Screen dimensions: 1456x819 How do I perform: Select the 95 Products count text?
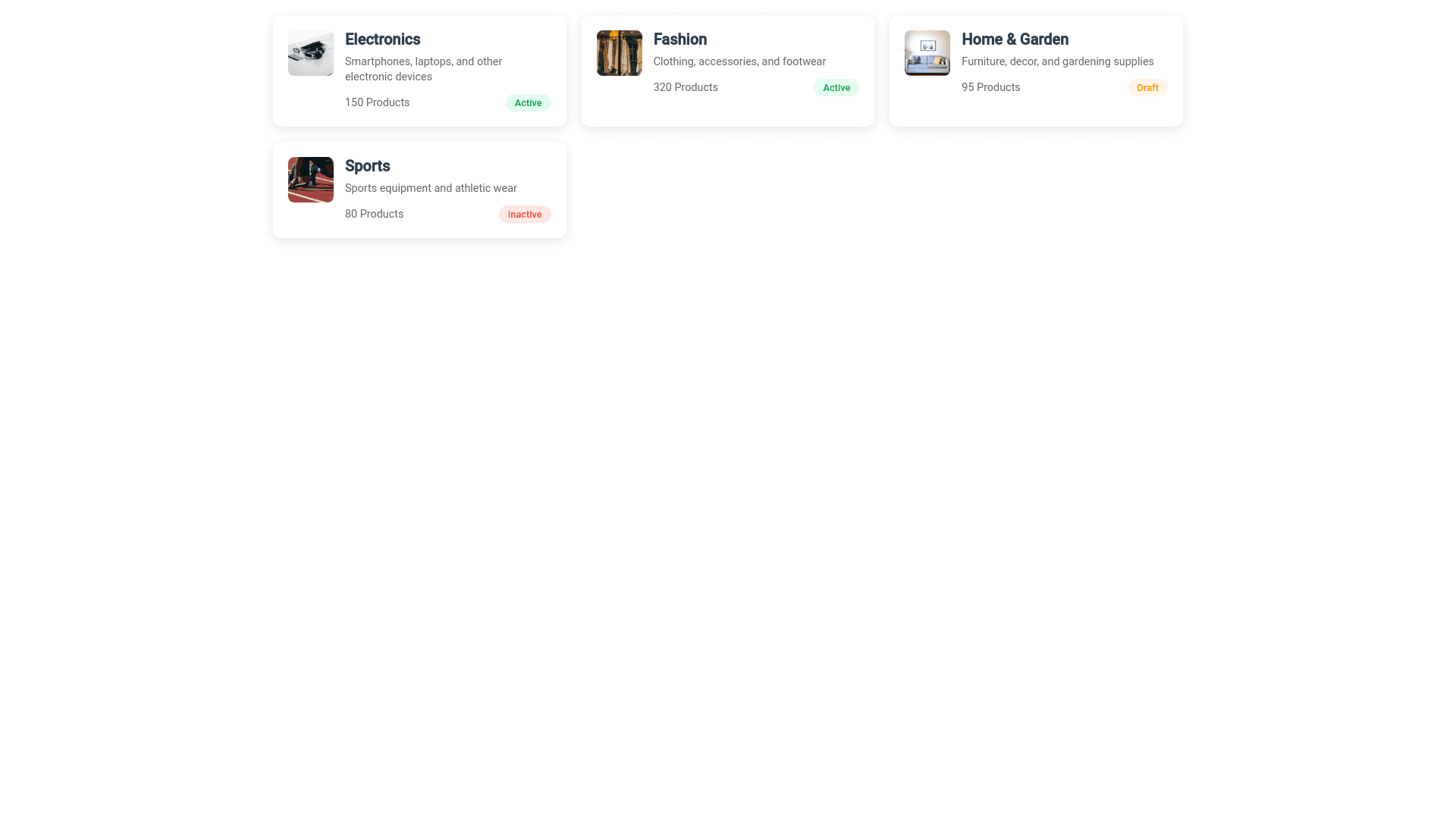tap(990, 87)
